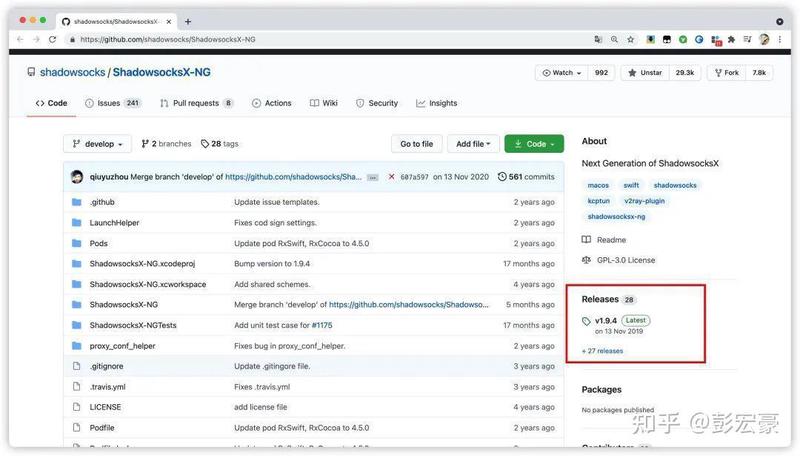Image resolution: width=800 pixels, height=456 pixels.
Task: Open the Add file dropdown
Action: (473, 144)
